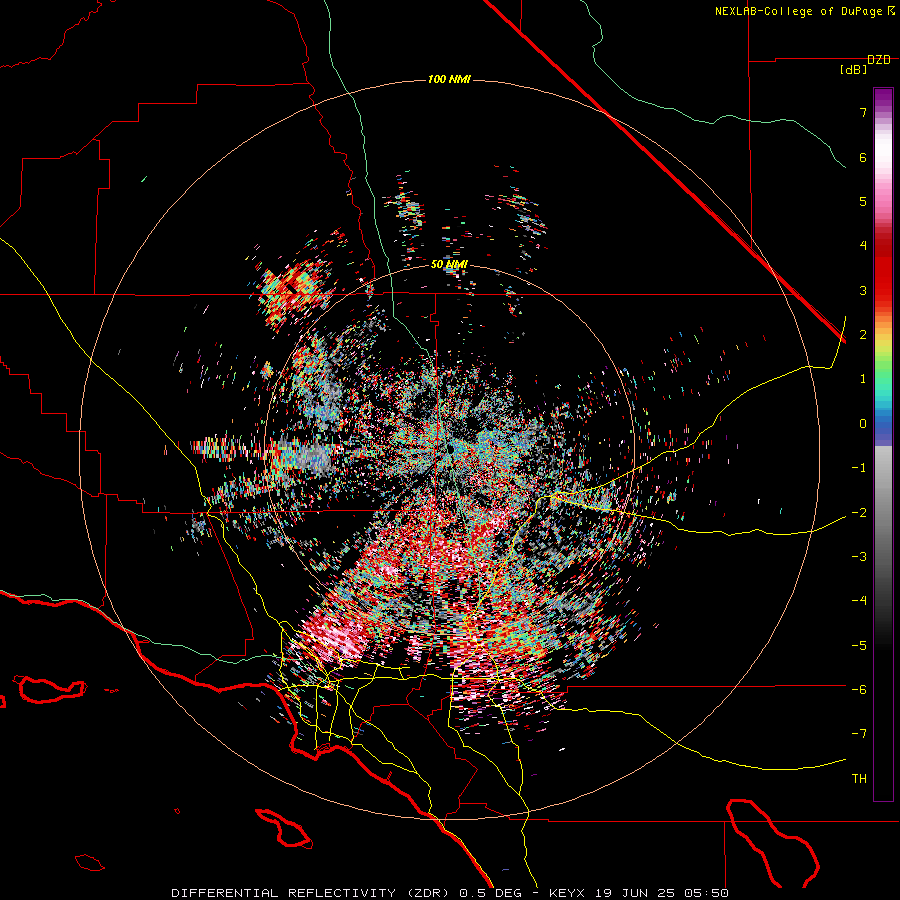Click the 2 dB label on color scale
Image resolution: width=900 pixels, height=900 pixels.
click(x=863, y=335)
